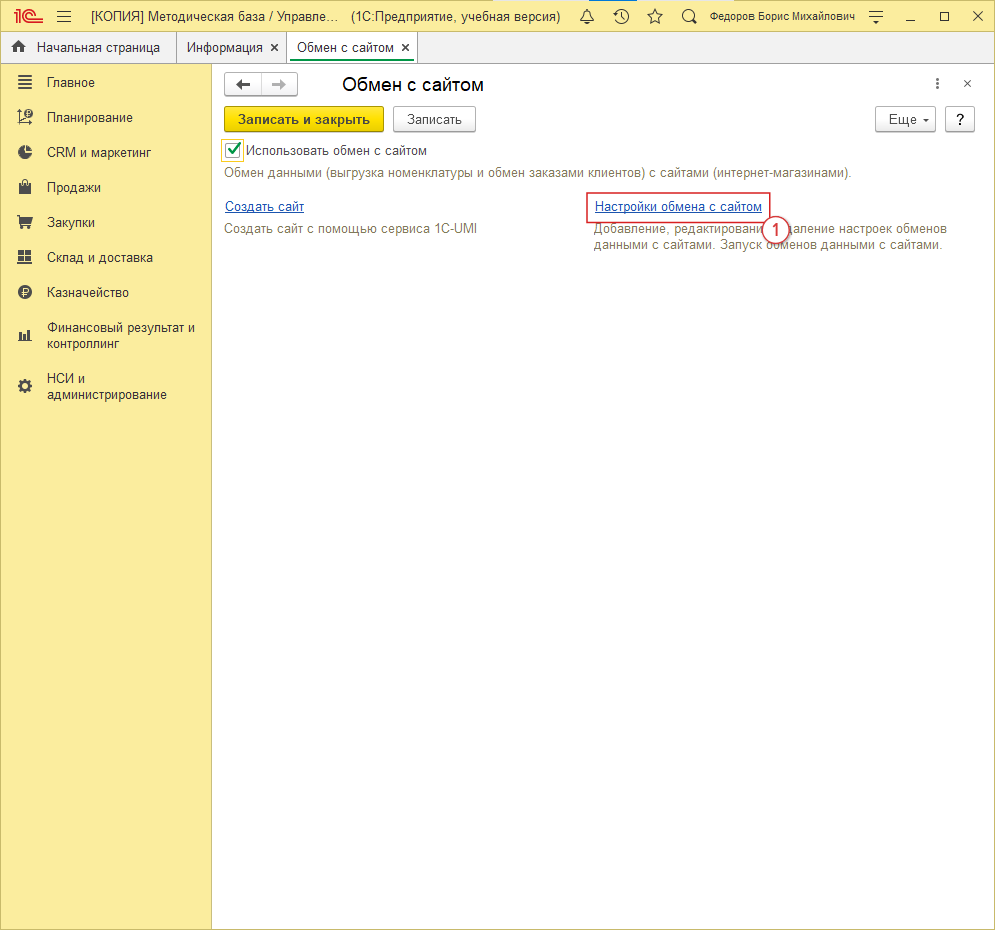The image size is (995, 930).
Task: Open service settings dropdown in title bar
Action: (x=876, y=17)
